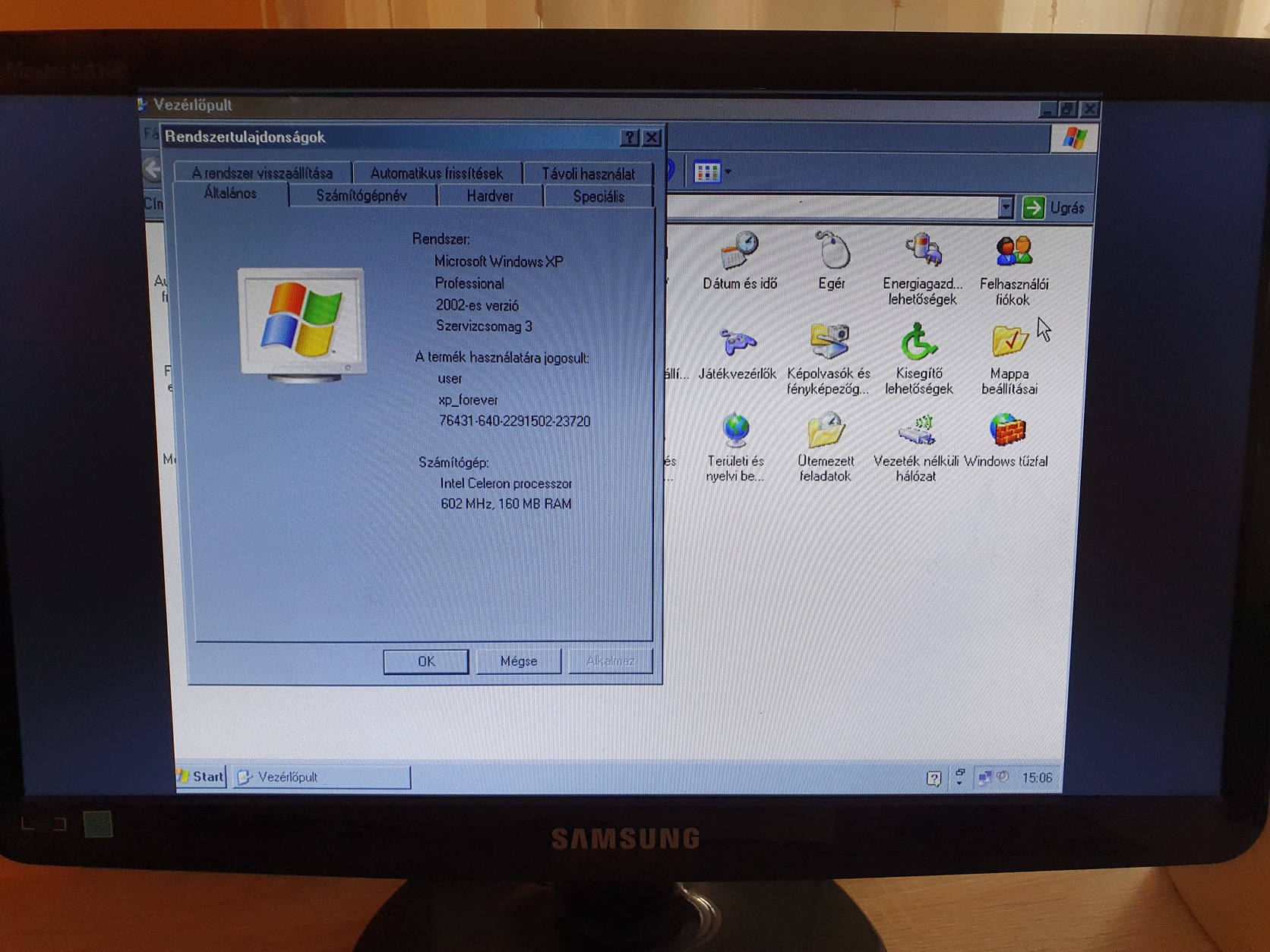
Task: Open the Mappa beállításai folder options icon
Action: pos(1009,360)
